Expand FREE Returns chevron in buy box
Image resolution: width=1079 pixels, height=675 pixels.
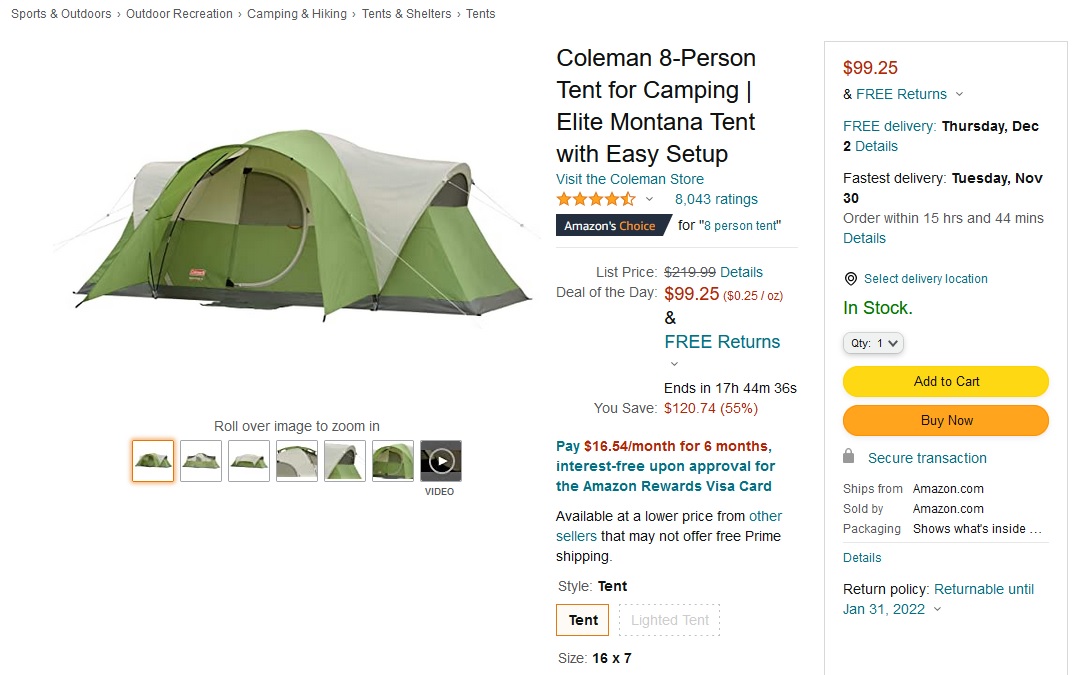pyautogui.click(x=959, y=94)
